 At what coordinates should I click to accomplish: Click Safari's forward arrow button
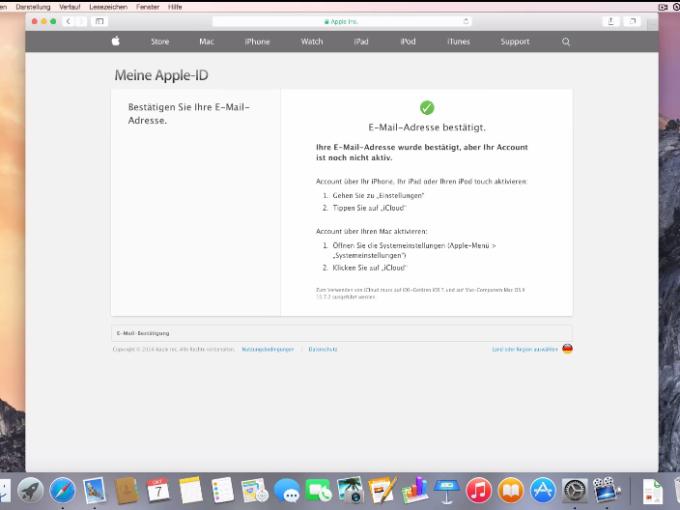click(x=81, y=21)
